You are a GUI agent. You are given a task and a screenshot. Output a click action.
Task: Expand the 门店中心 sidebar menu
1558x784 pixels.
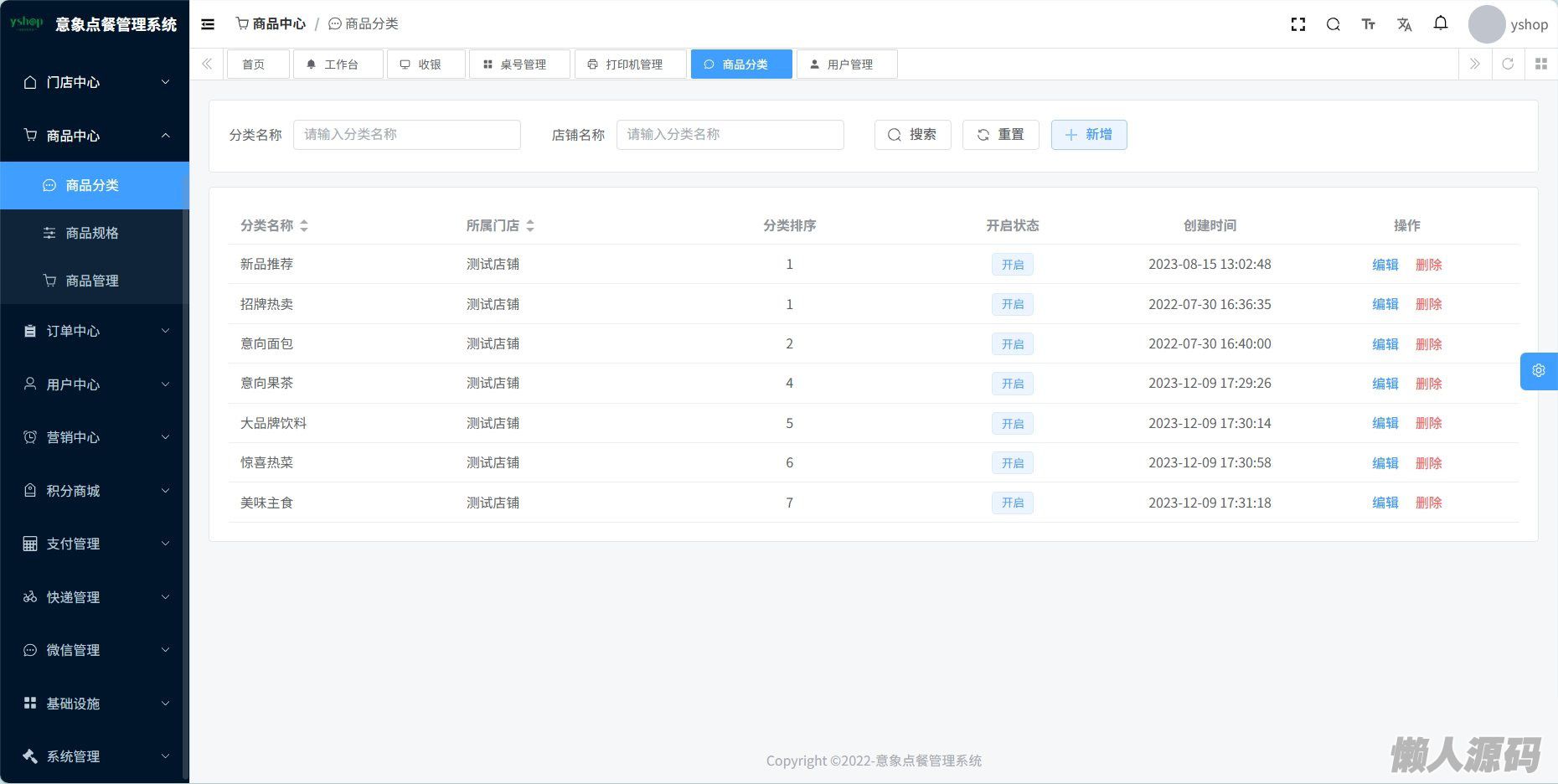coord(95,82)
